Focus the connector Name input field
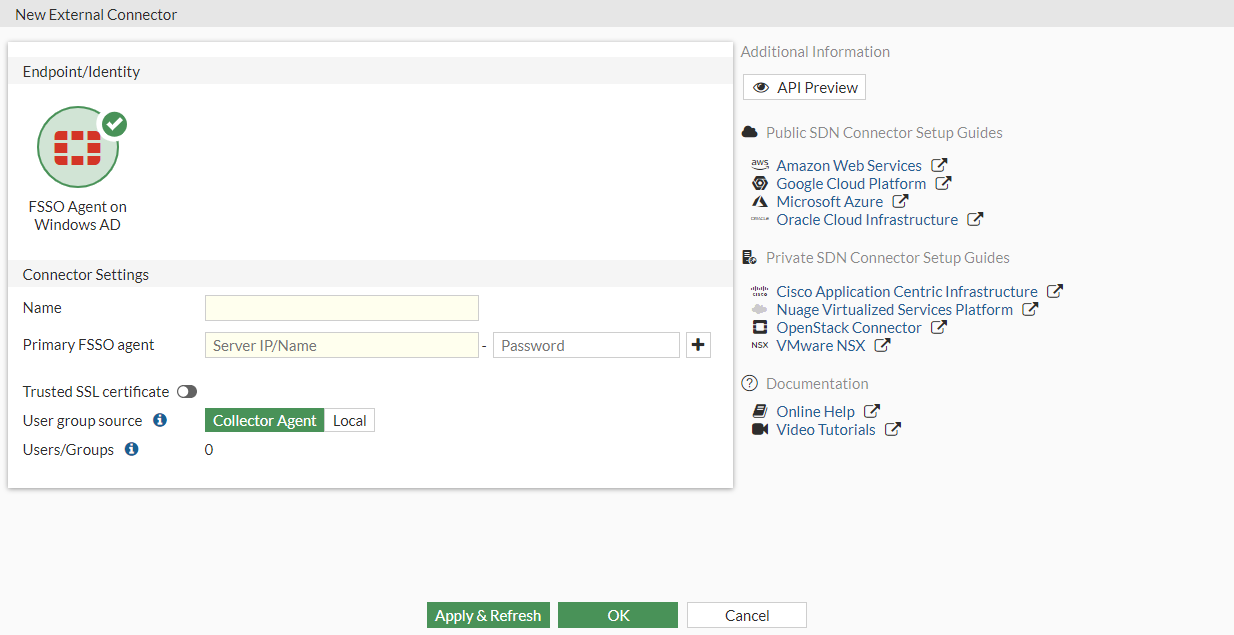This screenshot has width=1234, height=635. 342,308
